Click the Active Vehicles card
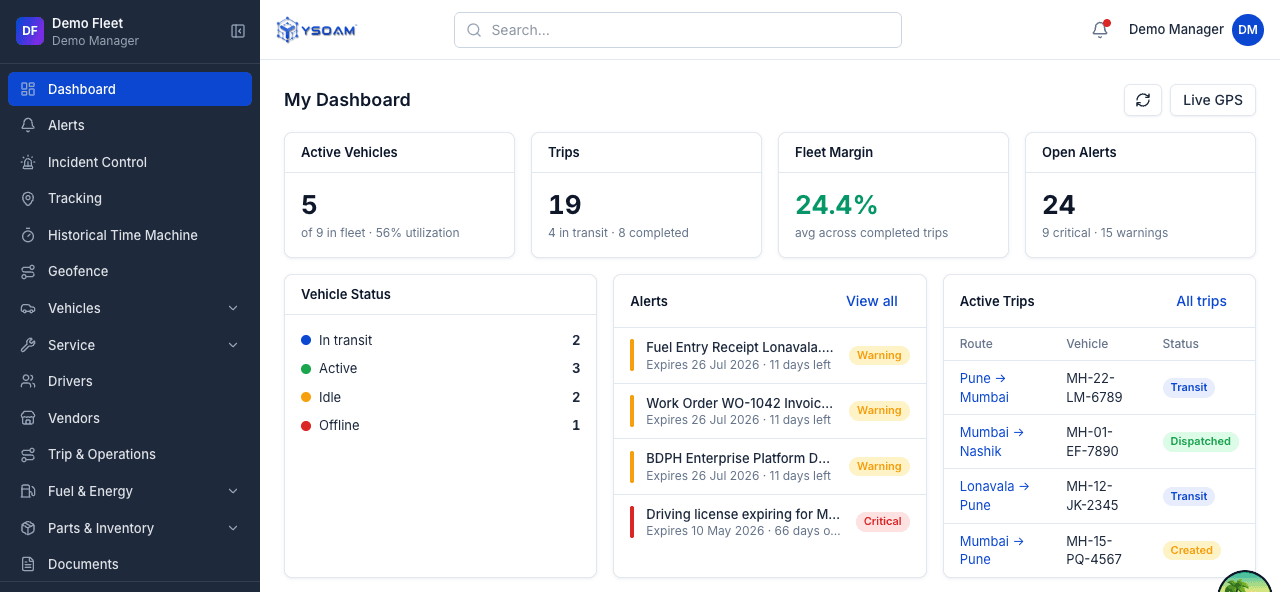1280x592 pixels. (399, 195)
